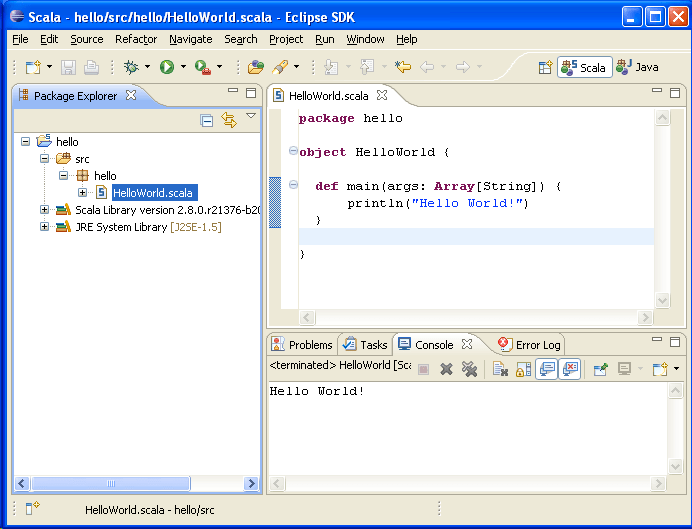The height and width of the screenshot is (529, 692).
Task: Click the Run External Tools icon
Action: (x=203, y=67)
